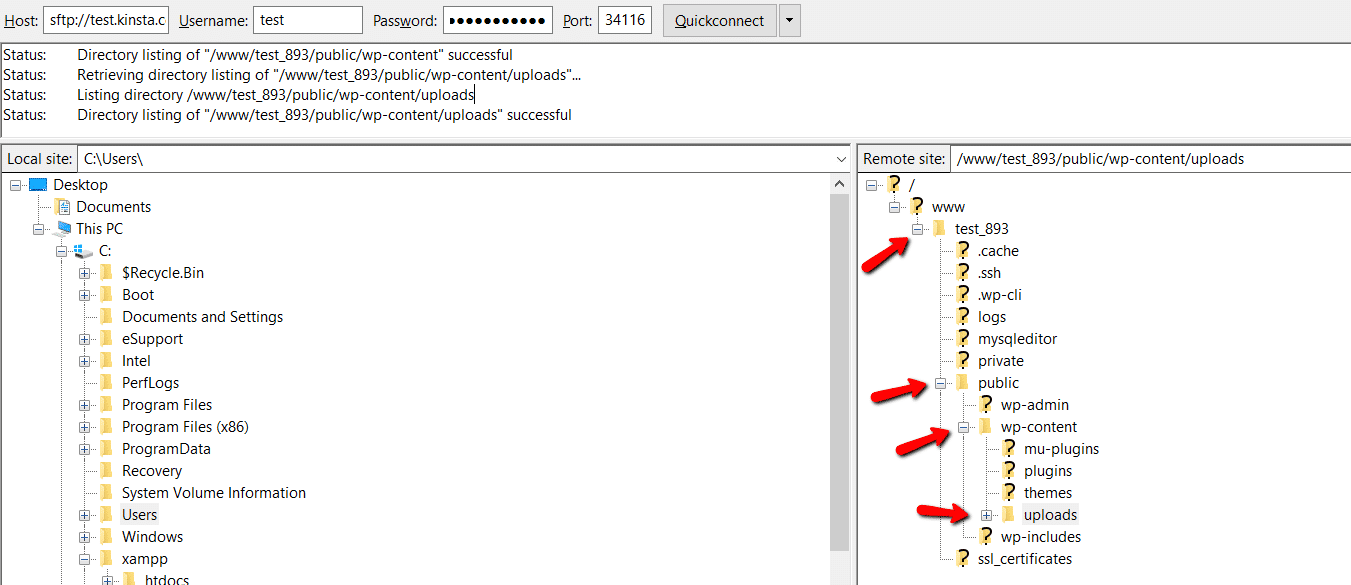
Task: Click the Desktop icon in local tree
Action: tap(38, 185)
